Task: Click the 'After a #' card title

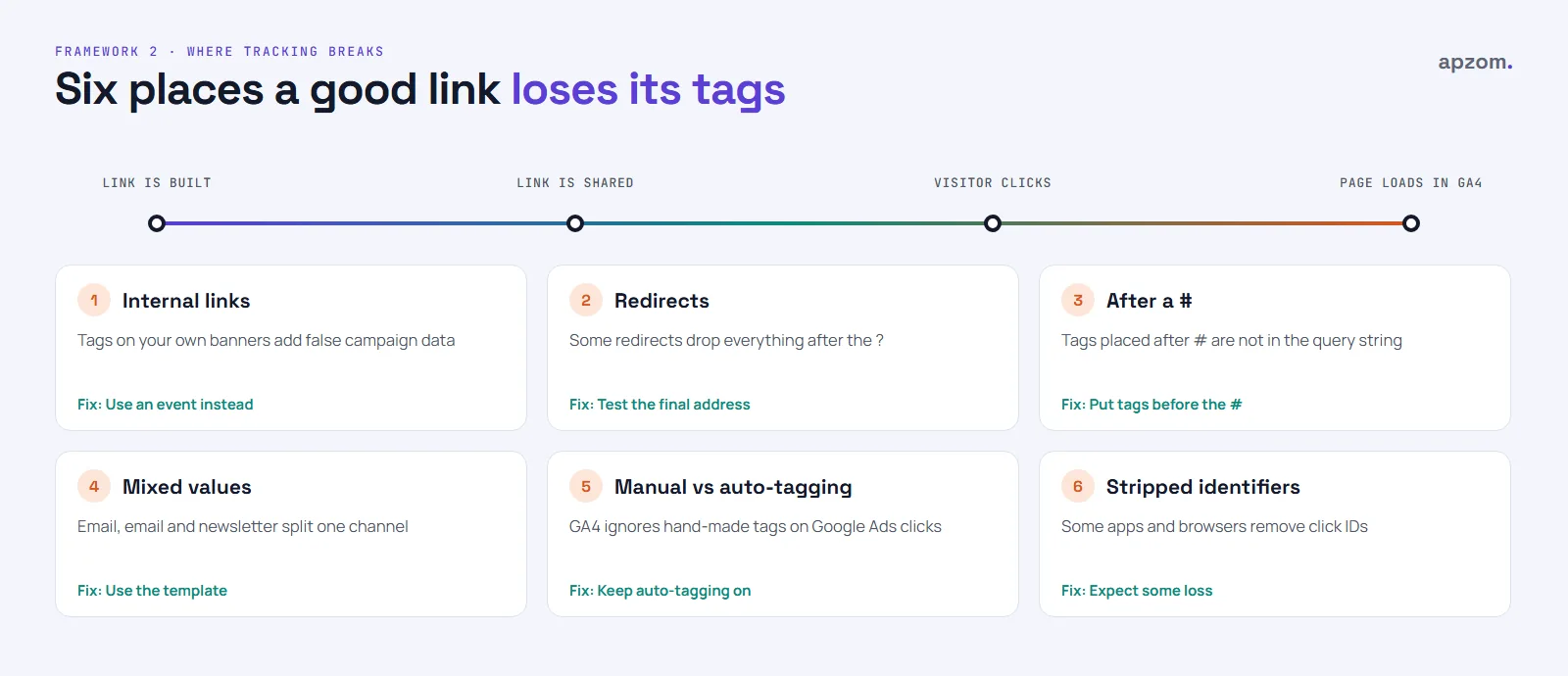Action: coord(1150,301)
